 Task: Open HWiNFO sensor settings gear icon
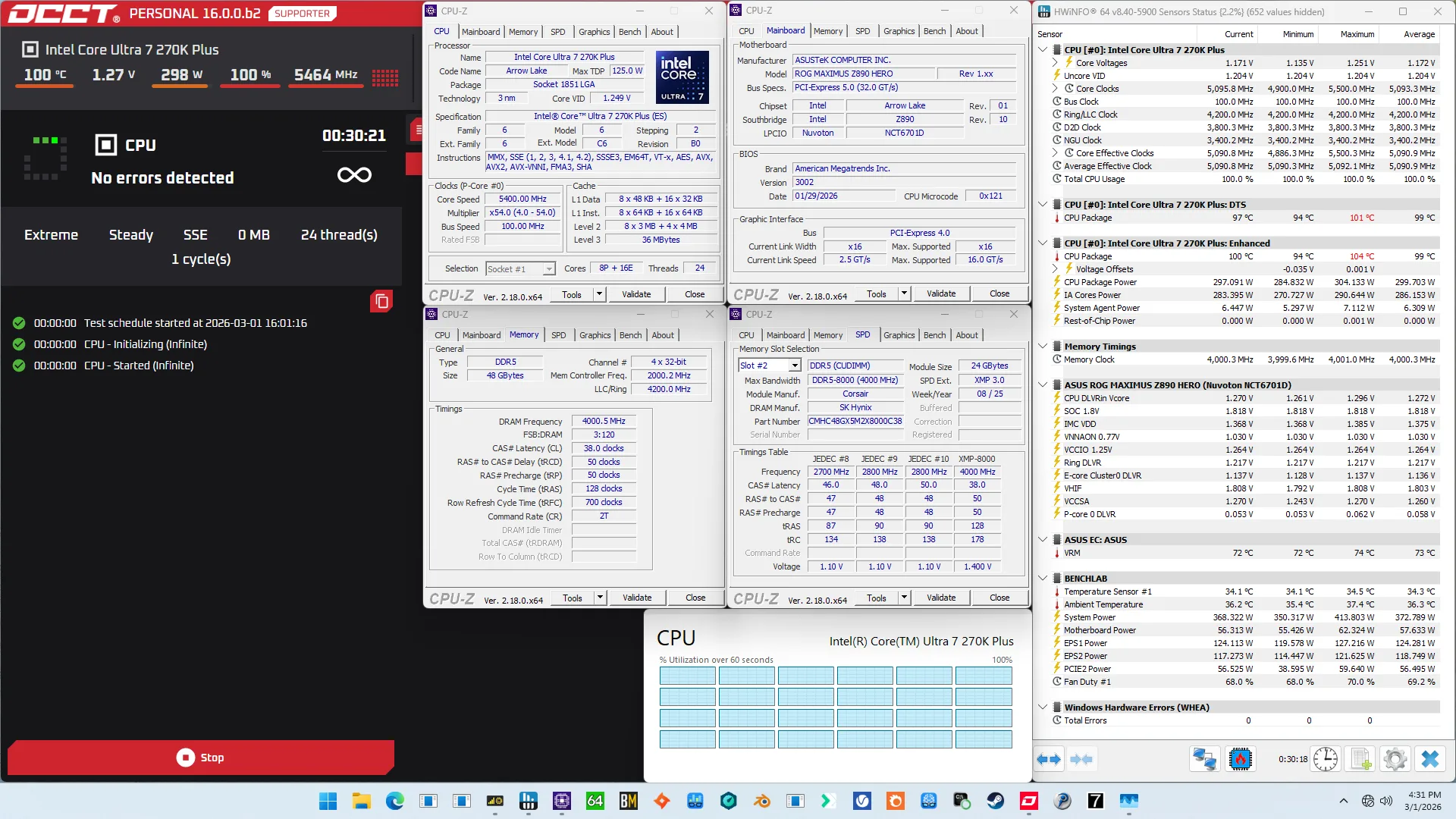(x=1395, y=759)
